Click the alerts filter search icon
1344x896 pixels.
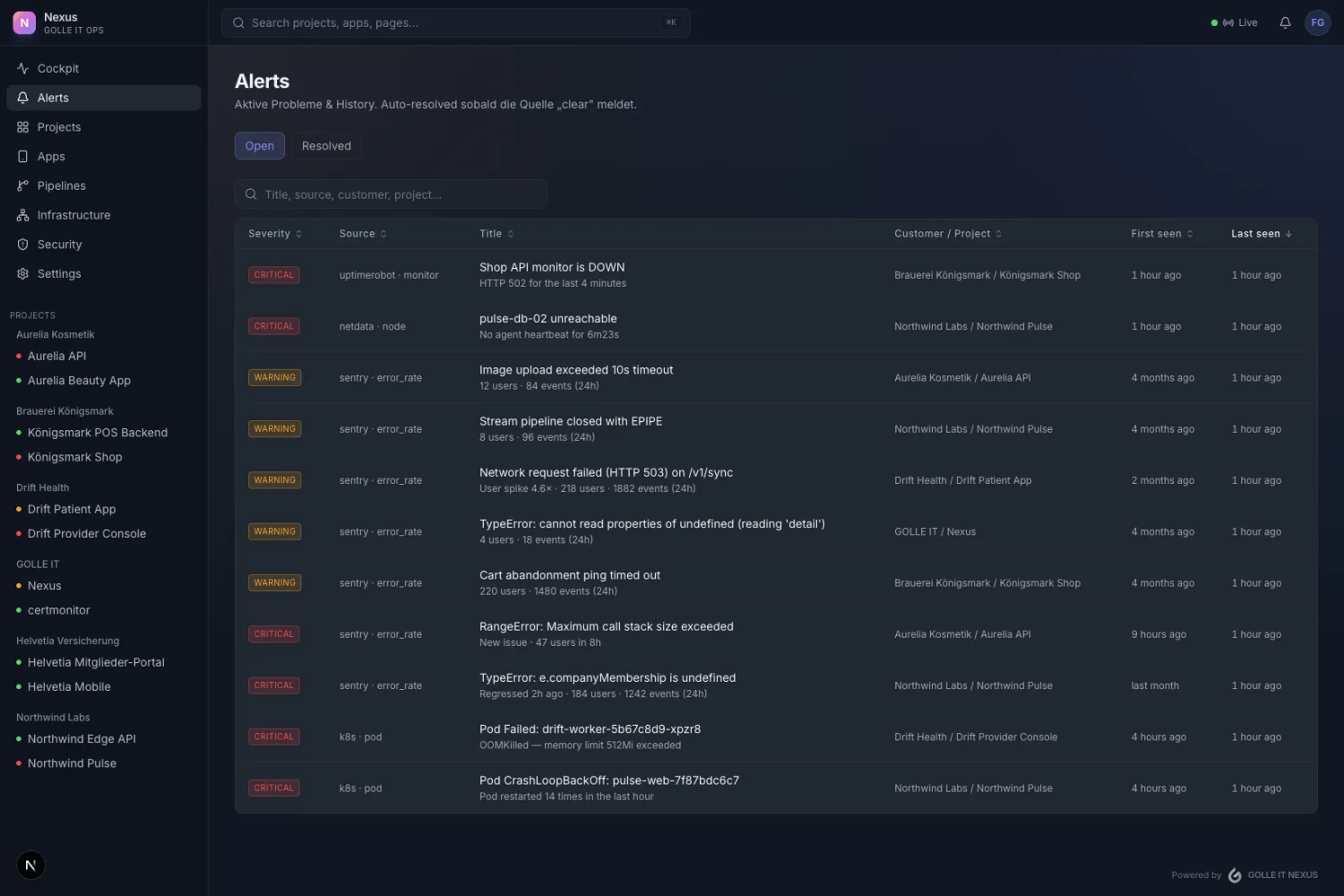(x=251, y=194)
